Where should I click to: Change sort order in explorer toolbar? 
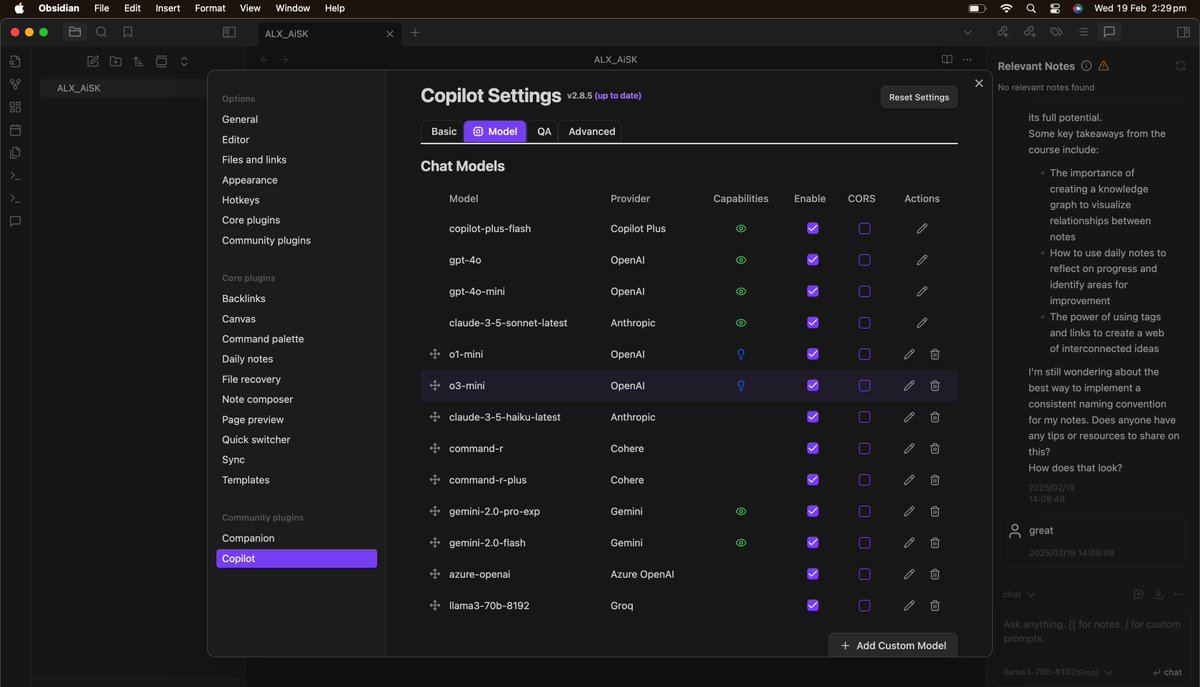tap(138, 61)
